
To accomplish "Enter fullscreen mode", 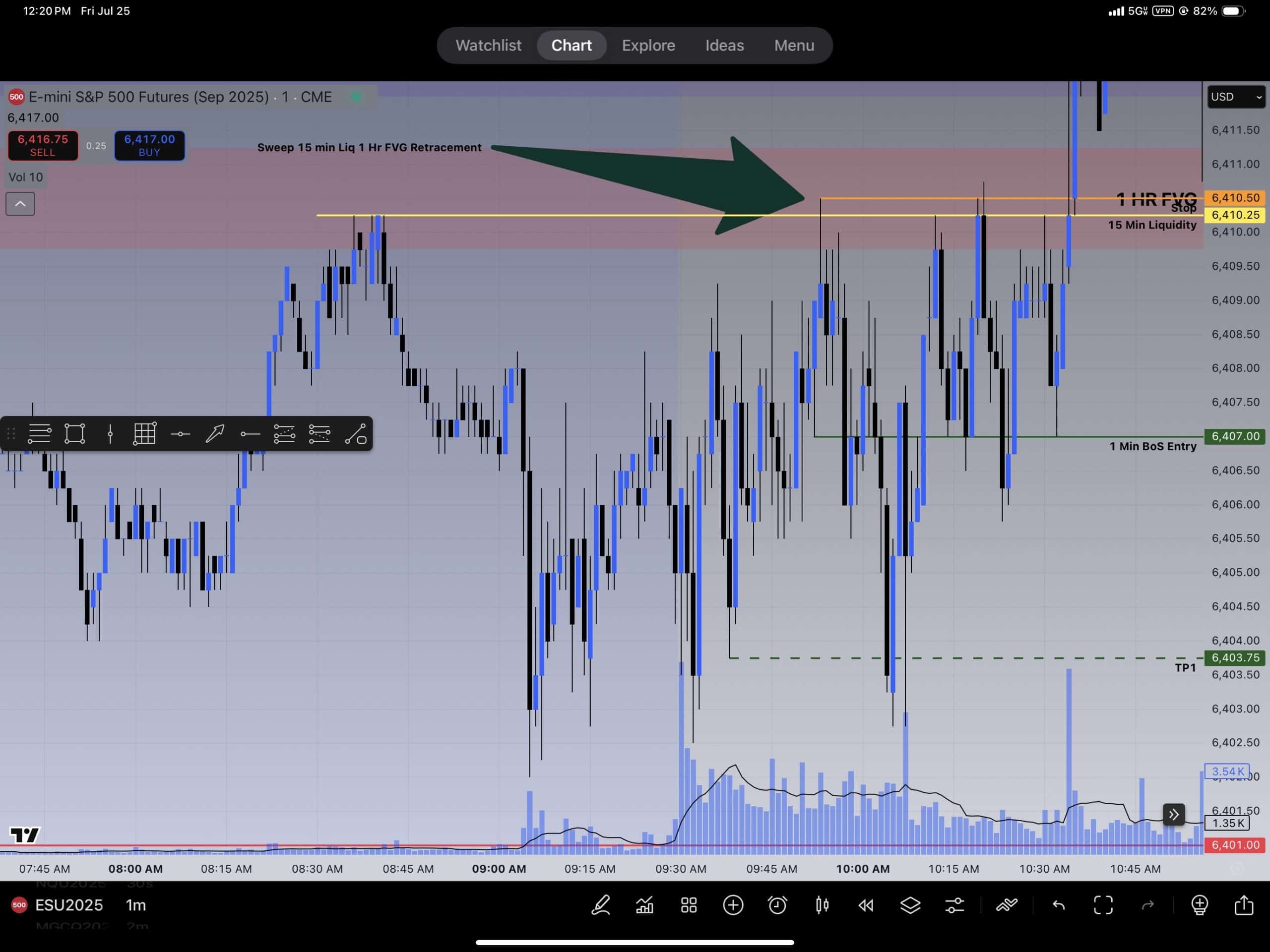I will click(1103, 905).
